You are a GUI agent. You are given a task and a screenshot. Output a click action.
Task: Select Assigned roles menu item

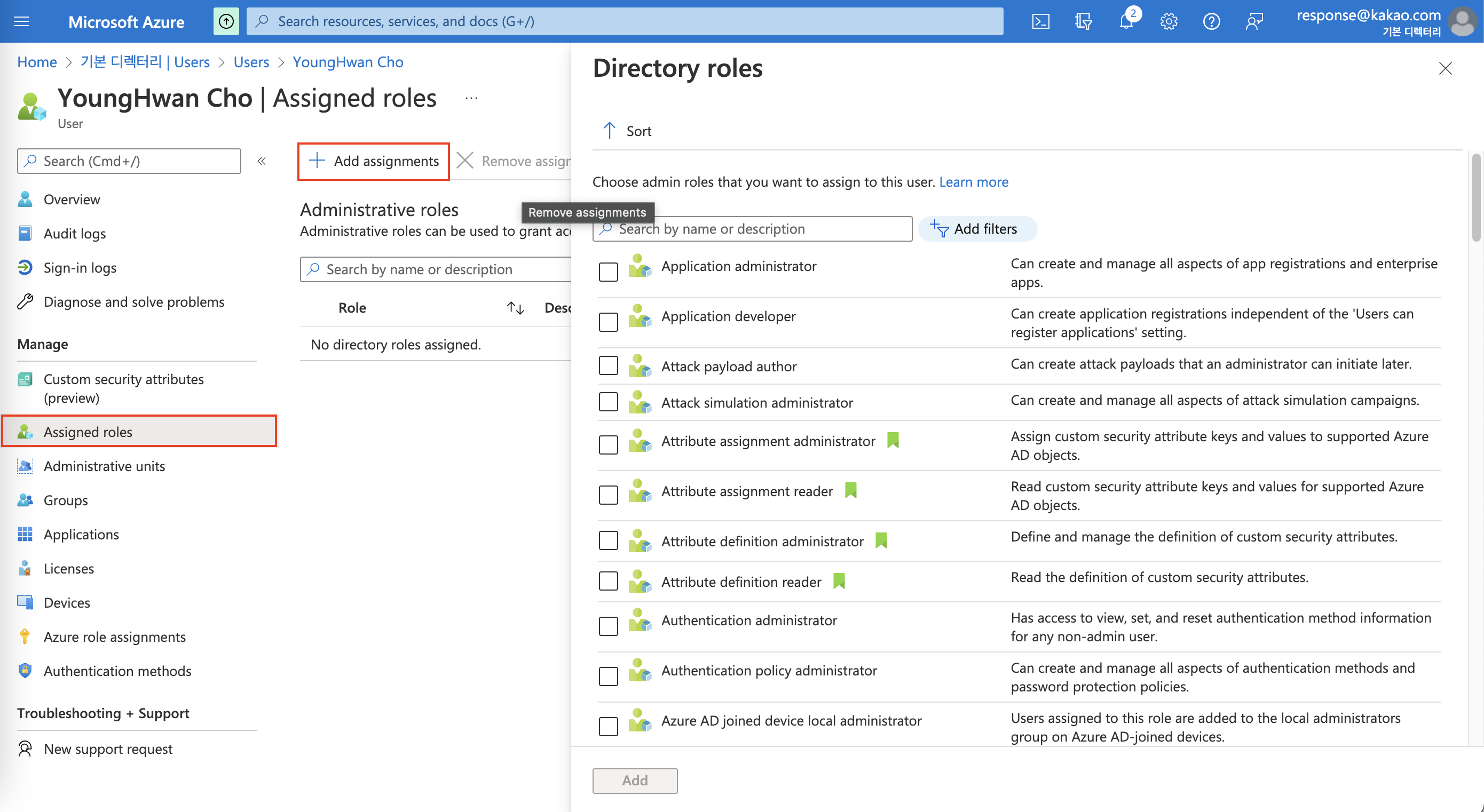(139, 431)
